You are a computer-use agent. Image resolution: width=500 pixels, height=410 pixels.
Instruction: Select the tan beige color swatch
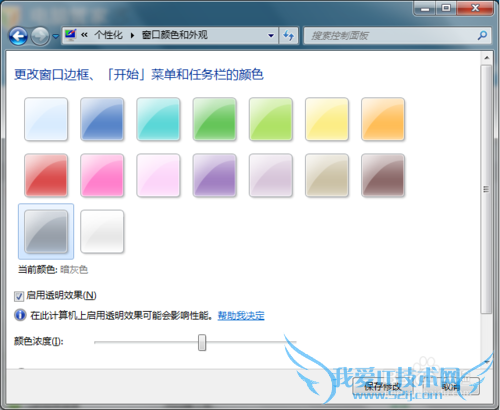[327, 175]
